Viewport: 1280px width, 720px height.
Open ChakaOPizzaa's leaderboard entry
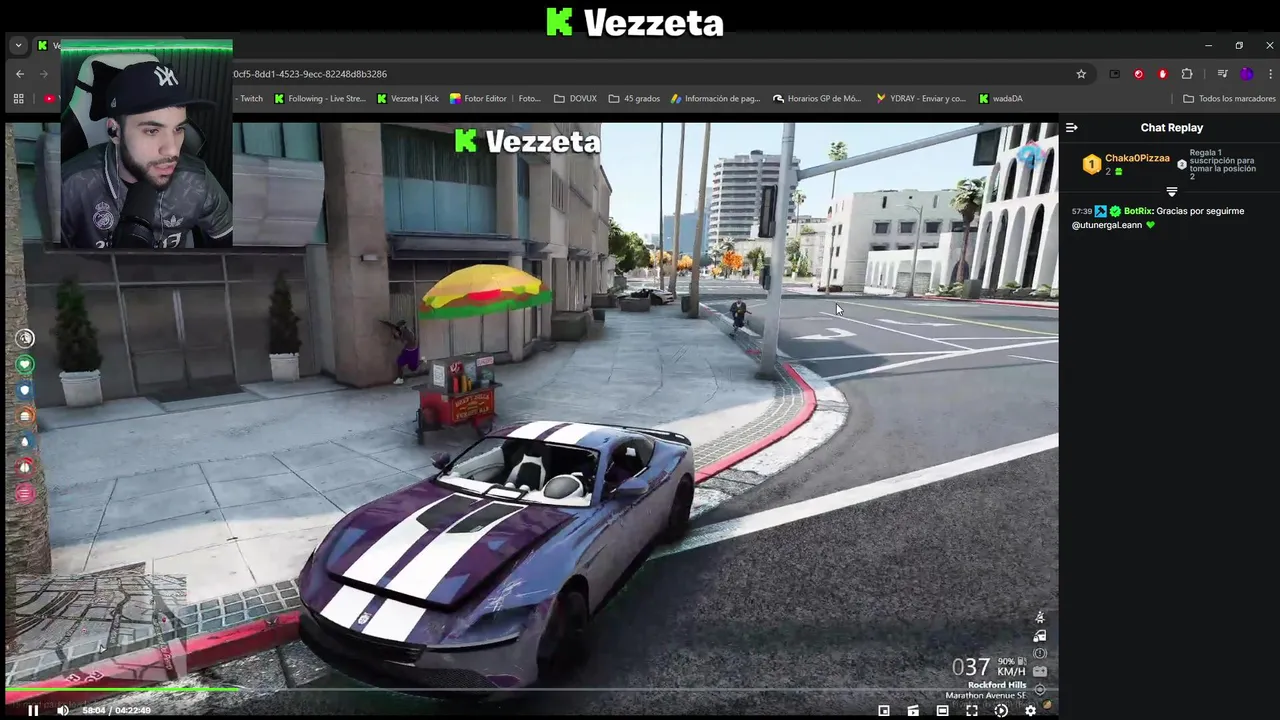coord(1126,164)
